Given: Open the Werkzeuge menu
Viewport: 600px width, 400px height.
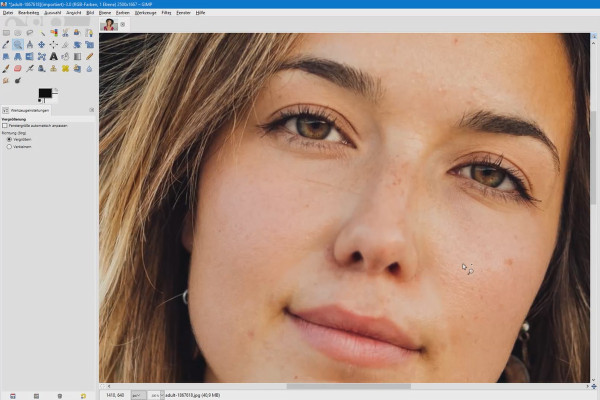Looking at the screenshot, I should click(x=145, y=13).
